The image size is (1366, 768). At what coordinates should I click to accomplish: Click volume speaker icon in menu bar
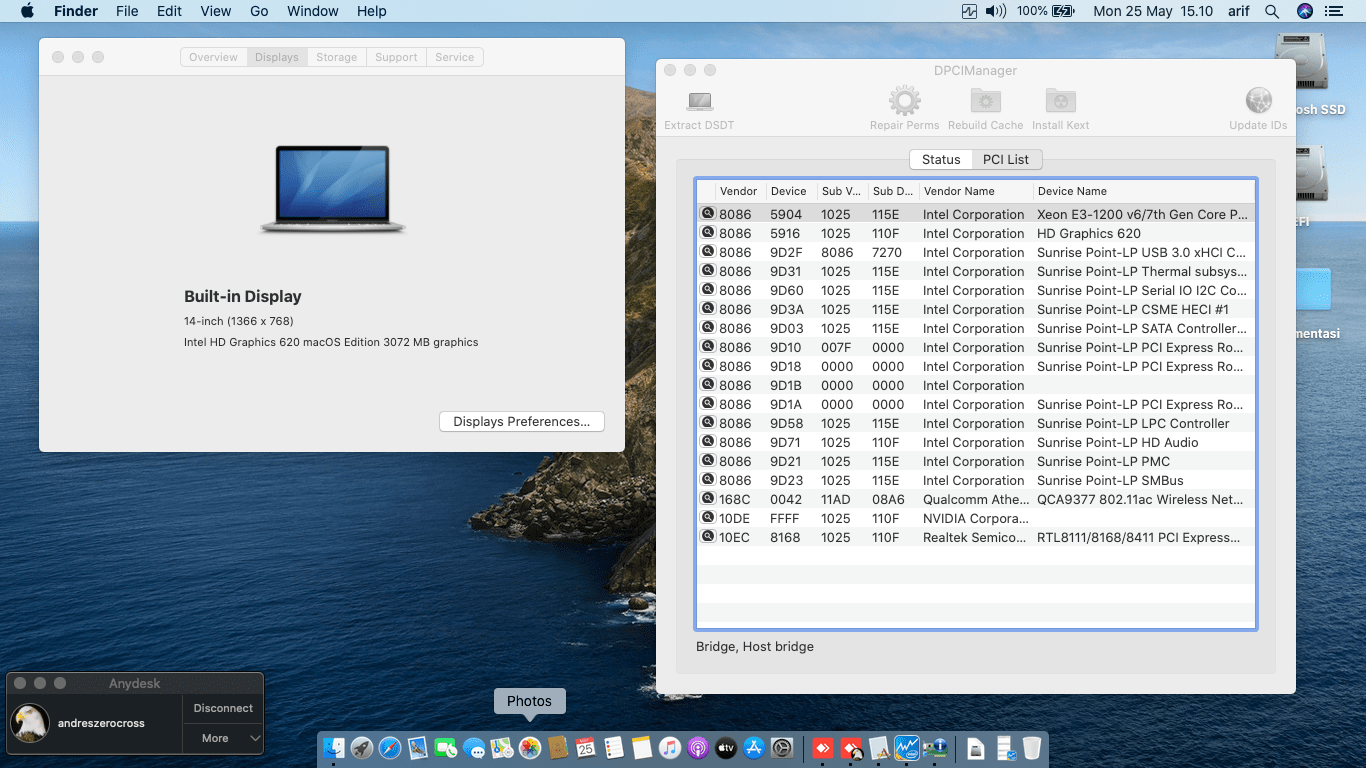tap(995, 11)
